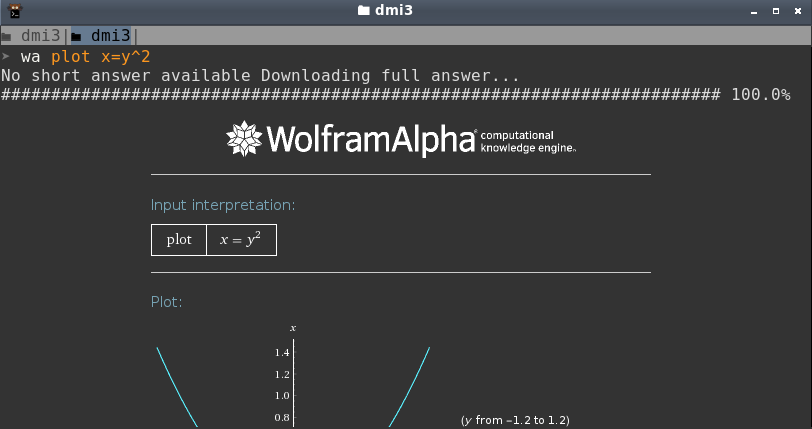The height and width of the screenshot is (429, 812).
Task: Click the terminal app icon in title bar
Action: tap(15, 11)
